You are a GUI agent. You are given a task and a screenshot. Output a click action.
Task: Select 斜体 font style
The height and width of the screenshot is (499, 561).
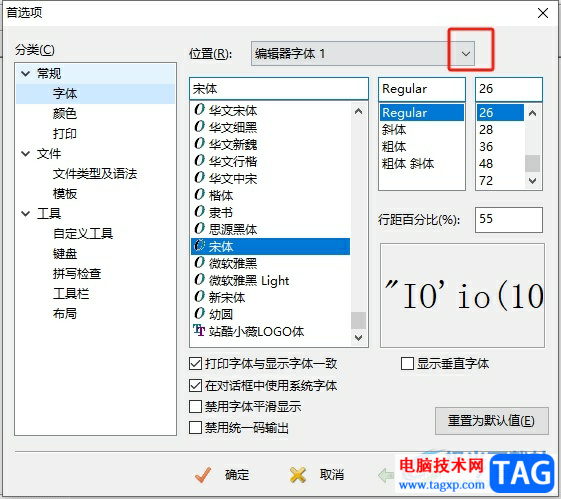click(x=394, y=129)
